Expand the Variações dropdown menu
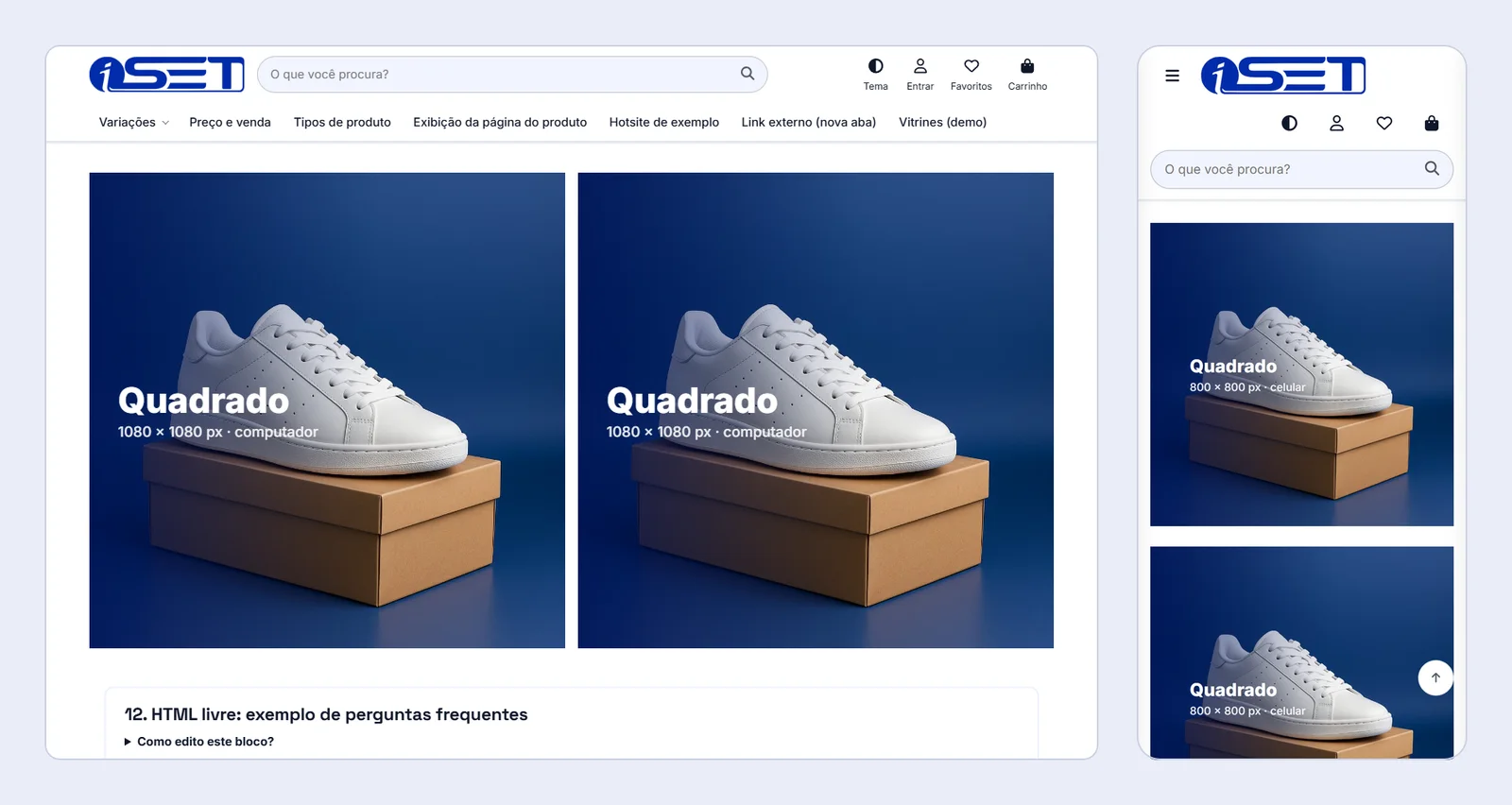Viewport: 1512px width, 805px height. tap(134, 123)
